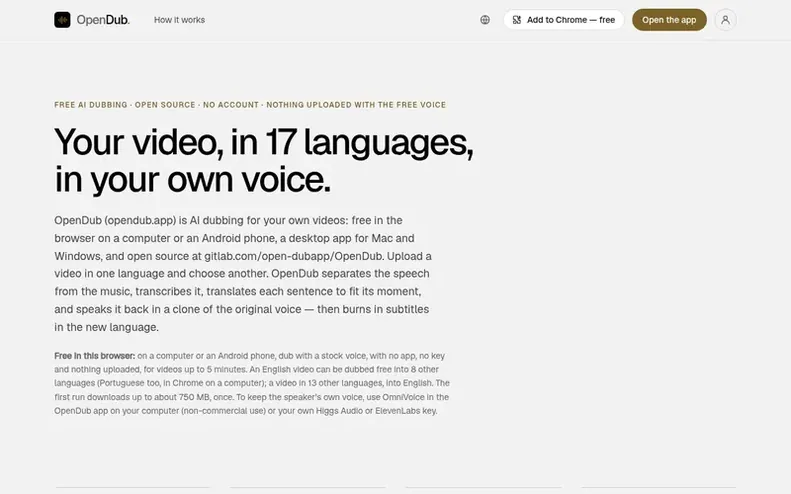The width and height of the screenshot is (791, 494).
Task: Click 'Higgs Audio or ElevenLabs key' text
Action: (376, 411)
